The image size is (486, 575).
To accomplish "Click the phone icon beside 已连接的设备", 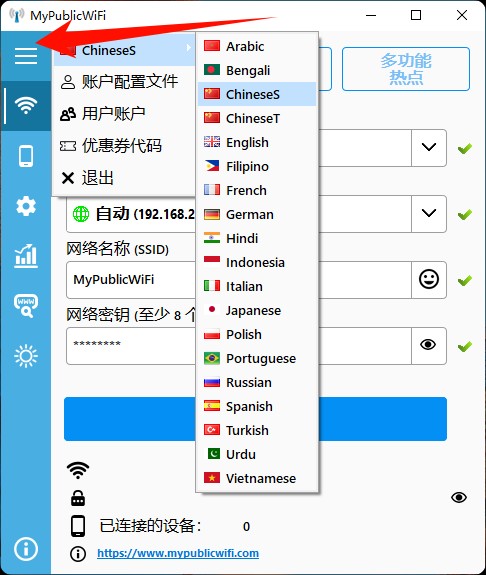I will click(78, 526).
